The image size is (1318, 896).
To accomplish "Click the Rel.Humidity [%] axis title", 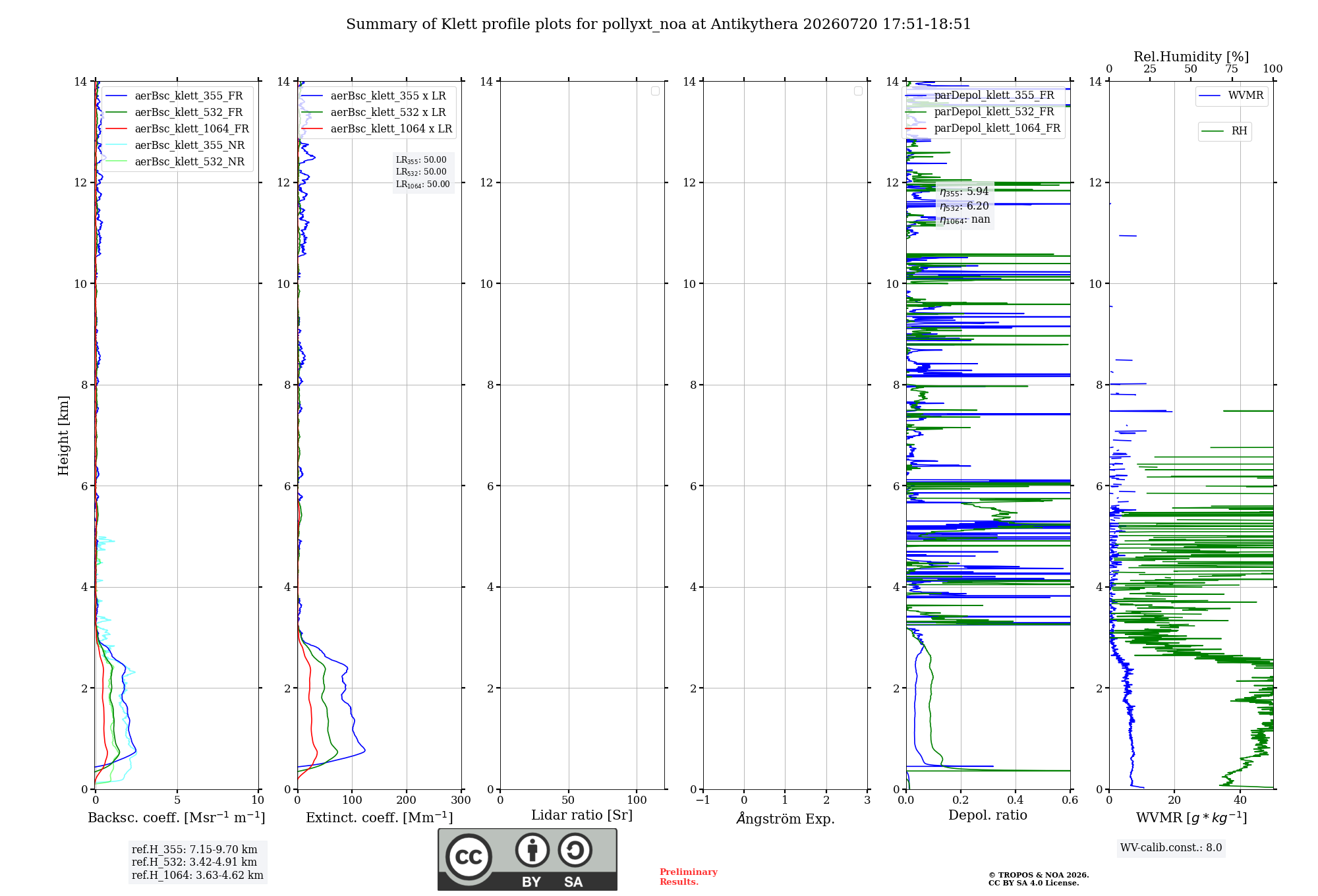I will click(1191, 57).
